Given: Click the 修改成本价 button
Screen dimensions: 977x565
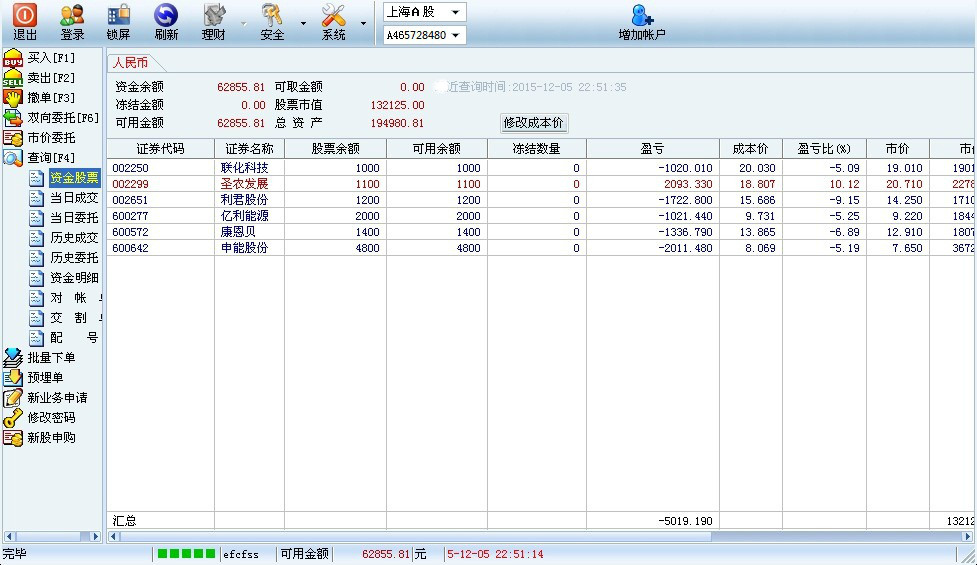Looking at the screenshot, I should [534, 124].
